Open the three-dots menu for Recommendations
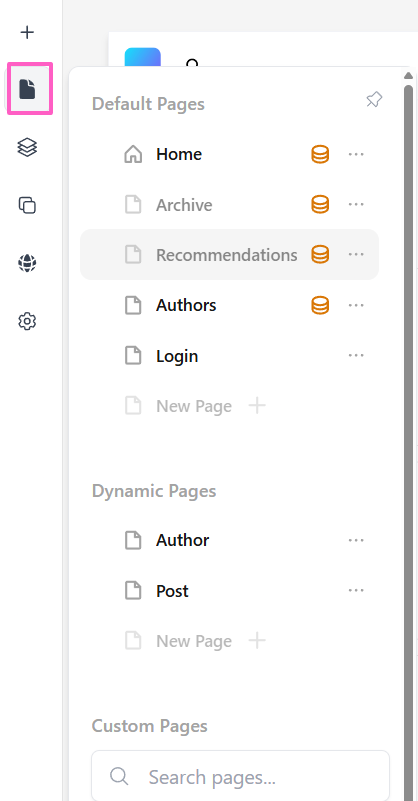Image resolution: width=418 pixels, height=801 pixels. coord(356,254)
